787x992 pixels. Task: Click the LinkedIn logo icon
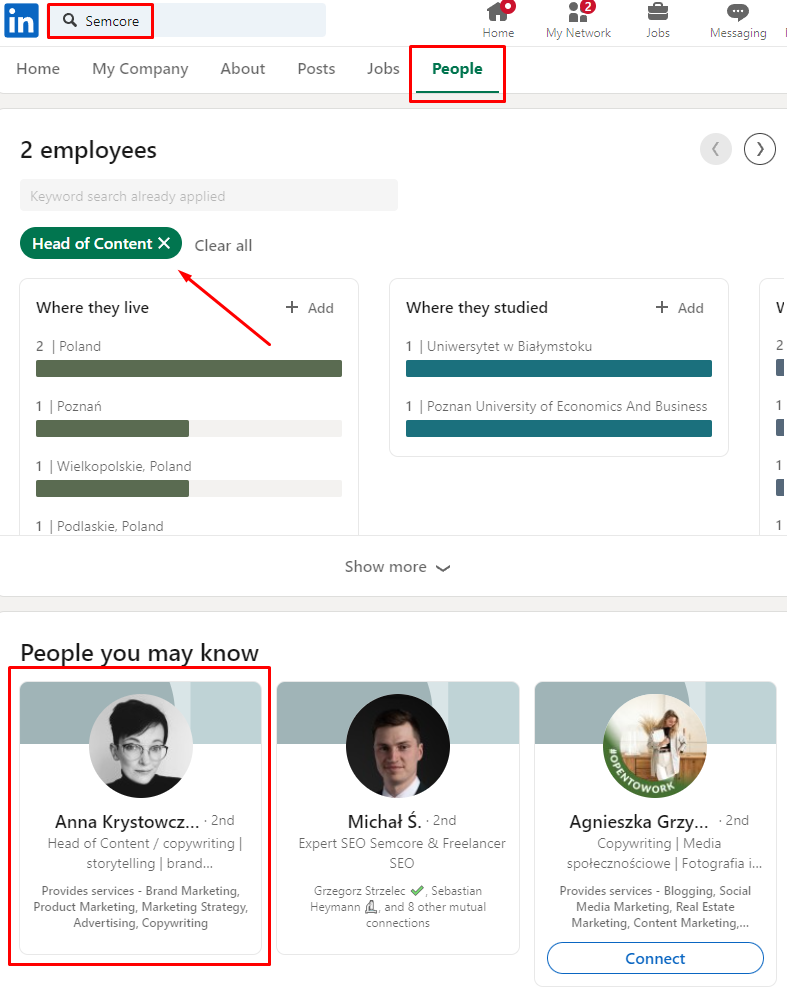(22, 21)
